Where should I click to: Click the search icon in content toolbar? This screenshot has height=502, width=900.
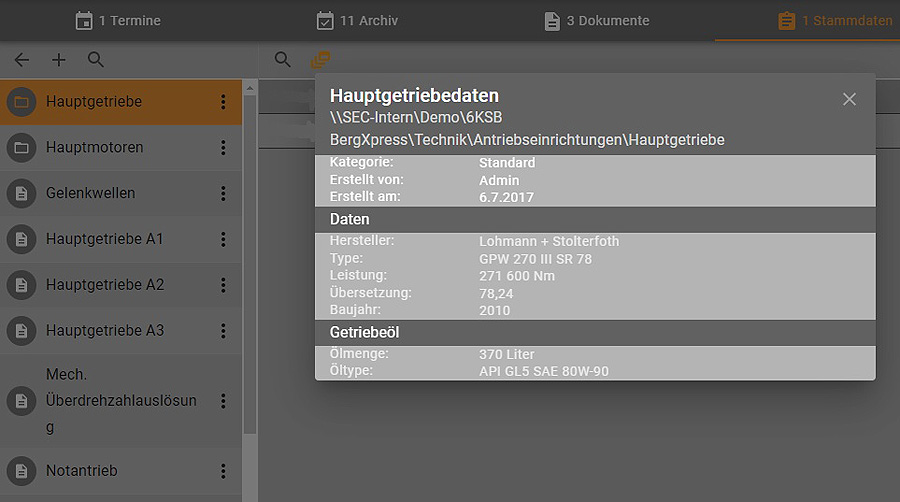click(x=283, y=60)
